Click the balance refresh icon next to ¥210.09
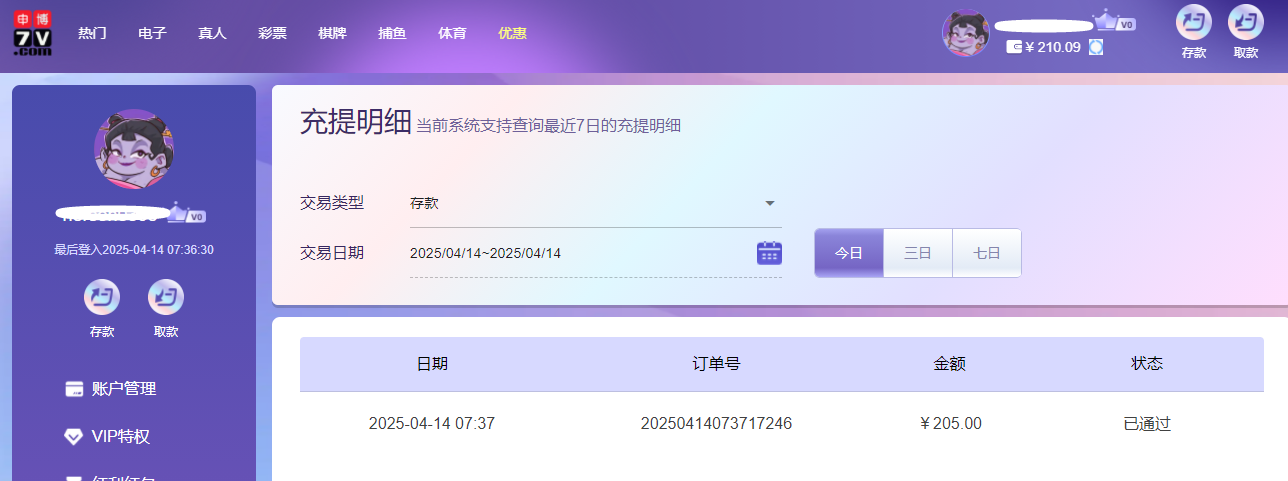1288x481 pixels. (x=1096, y=47)
